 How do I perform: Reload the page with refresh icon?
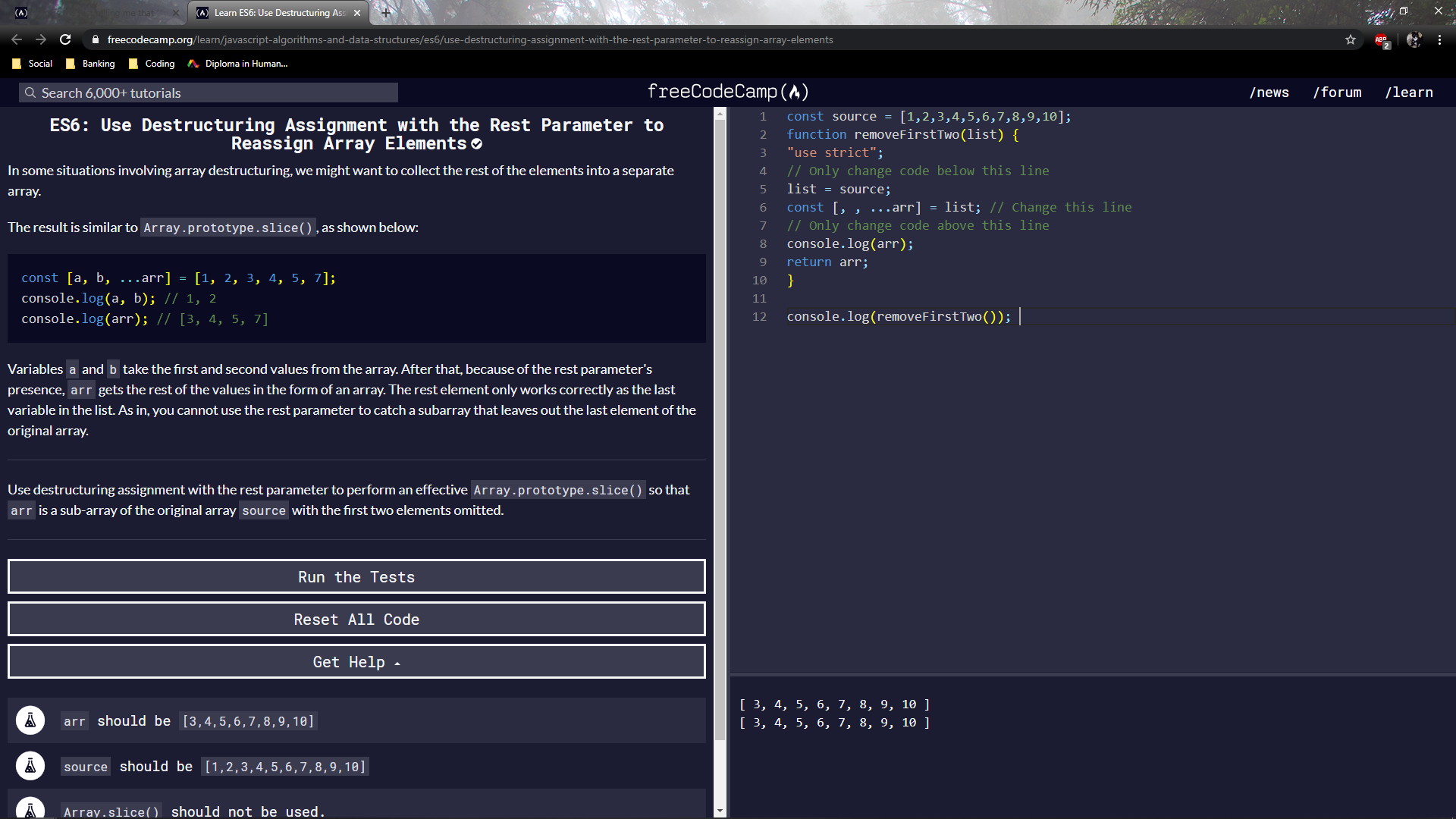point(65,39)
